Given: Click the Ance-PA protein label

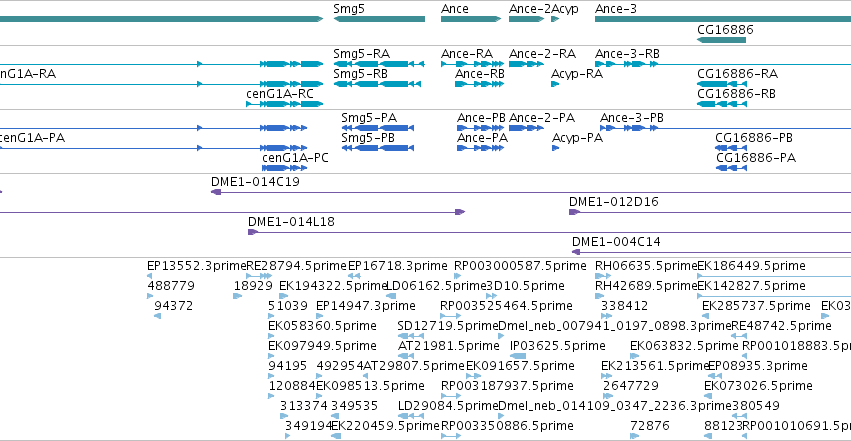Looking at the screenshot, I should (x=482, y=138).
